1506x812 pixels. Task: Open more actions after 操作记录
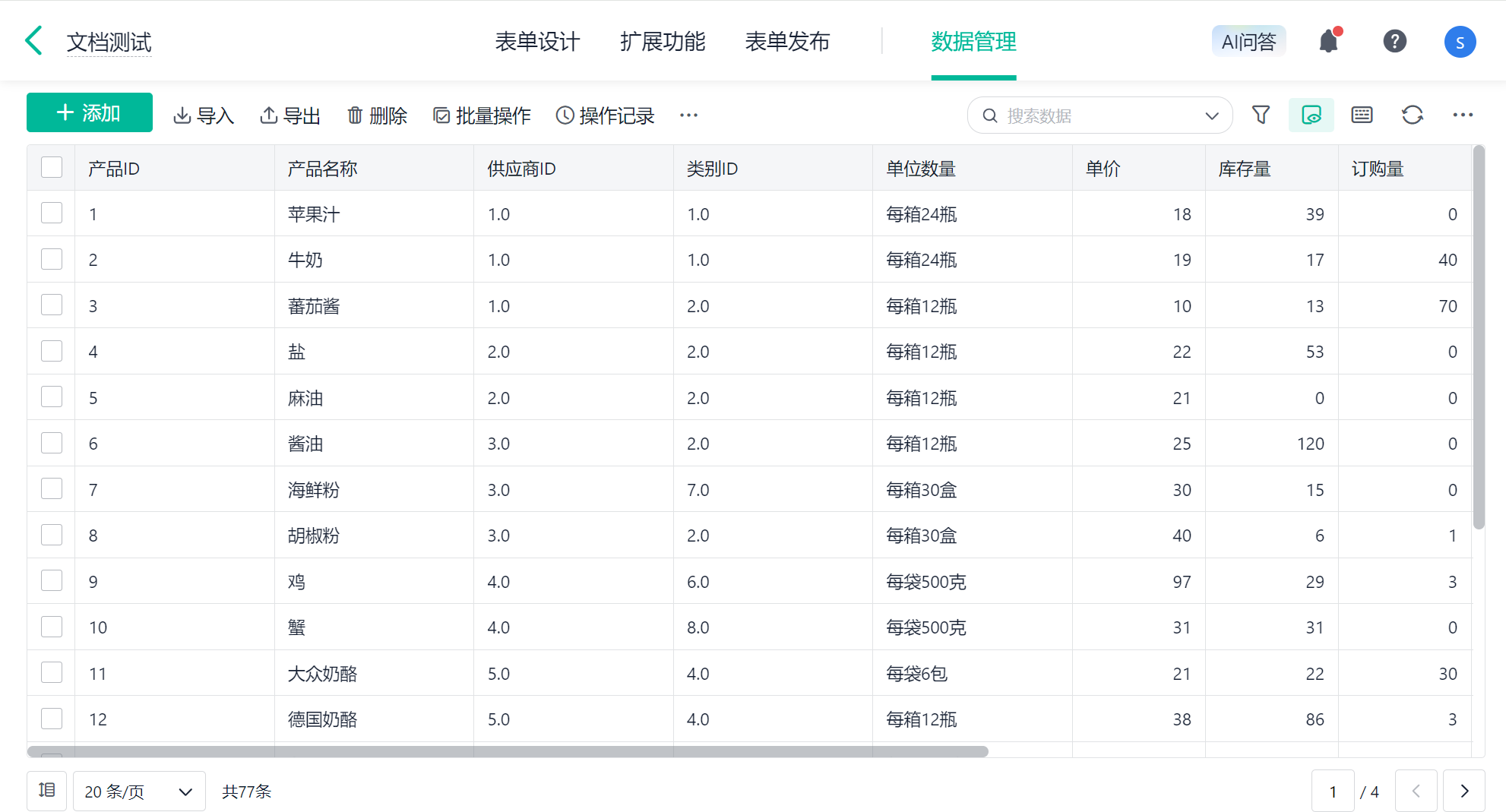pos(688,115)
